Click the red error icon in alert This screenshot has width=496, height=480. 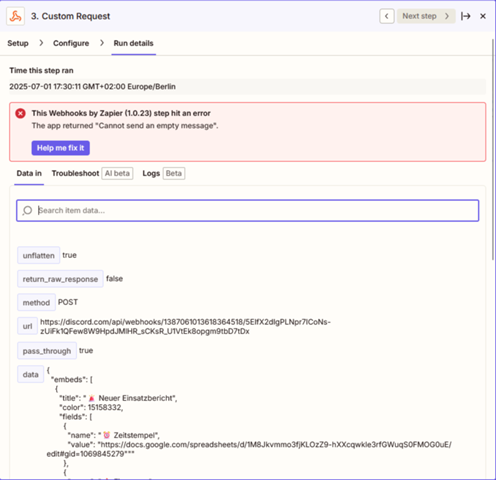tap(20, 113)
